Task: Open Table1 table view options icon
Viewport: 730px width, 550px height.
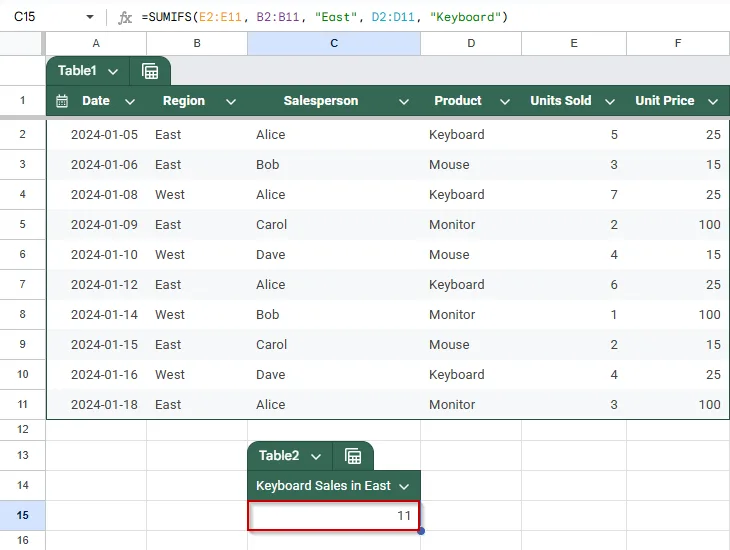Action: 150,71
